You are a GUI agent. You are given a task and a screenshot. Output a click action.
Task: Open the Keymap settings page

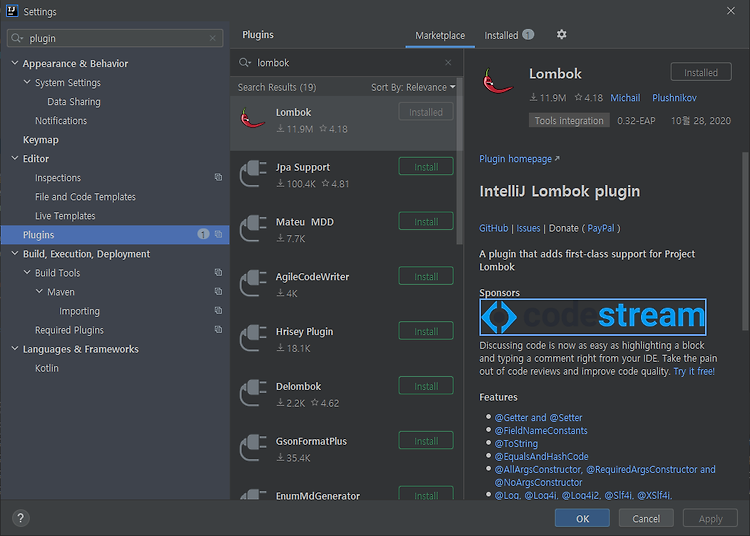(x=41, y=140)
